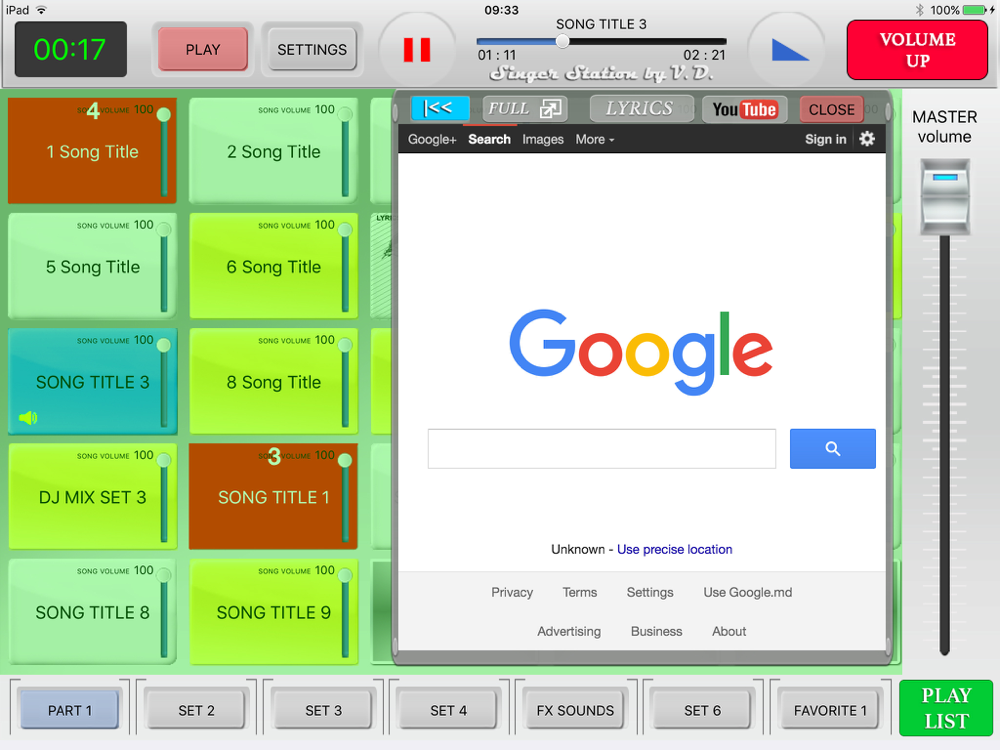Expand the Google More dropdown

pos(594,139)
